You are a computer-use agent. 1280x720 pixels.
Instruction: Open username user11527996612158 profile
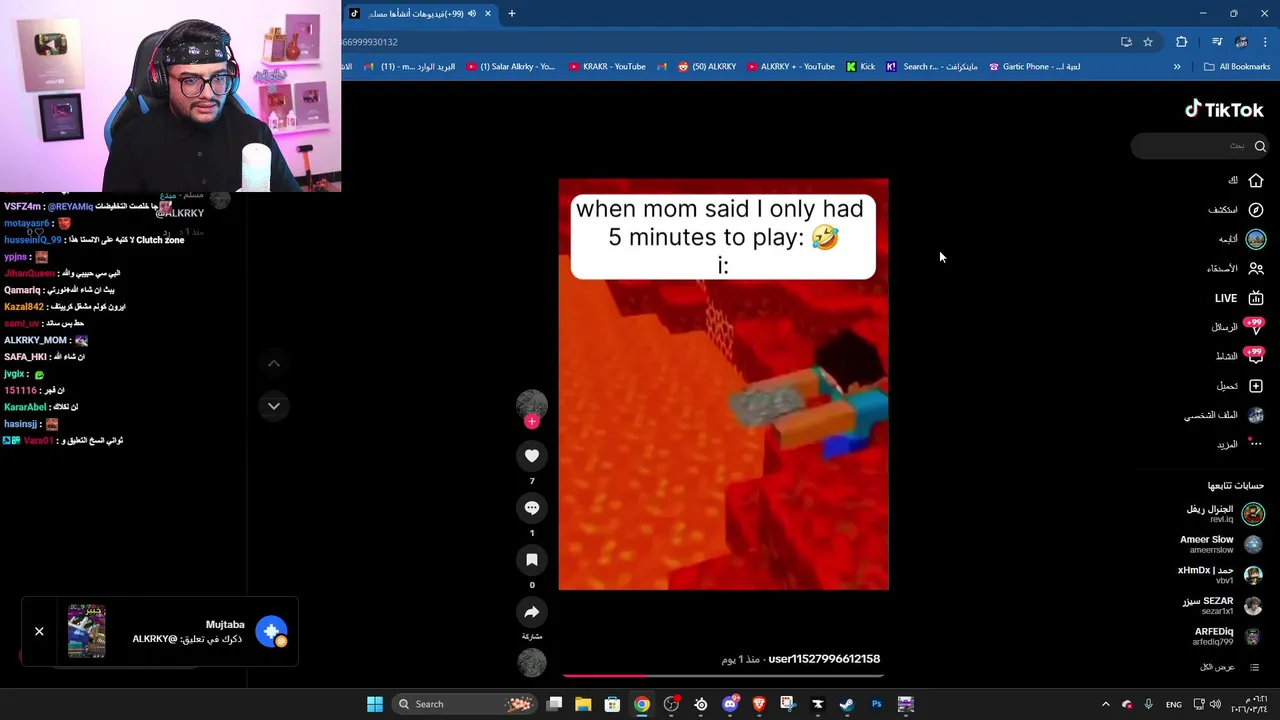point(824,659)
